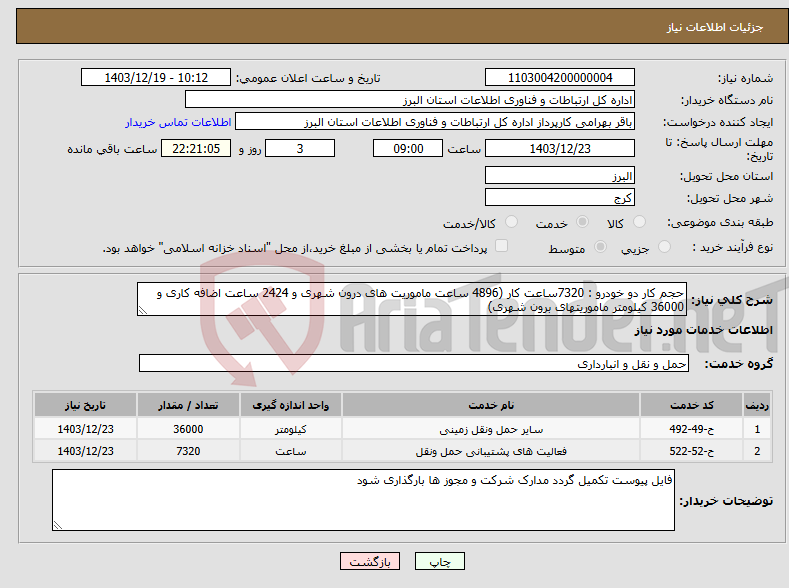Viewport: 789px width, 588px height.
Task: Click the نام خدمت column header
Action: 491,405
